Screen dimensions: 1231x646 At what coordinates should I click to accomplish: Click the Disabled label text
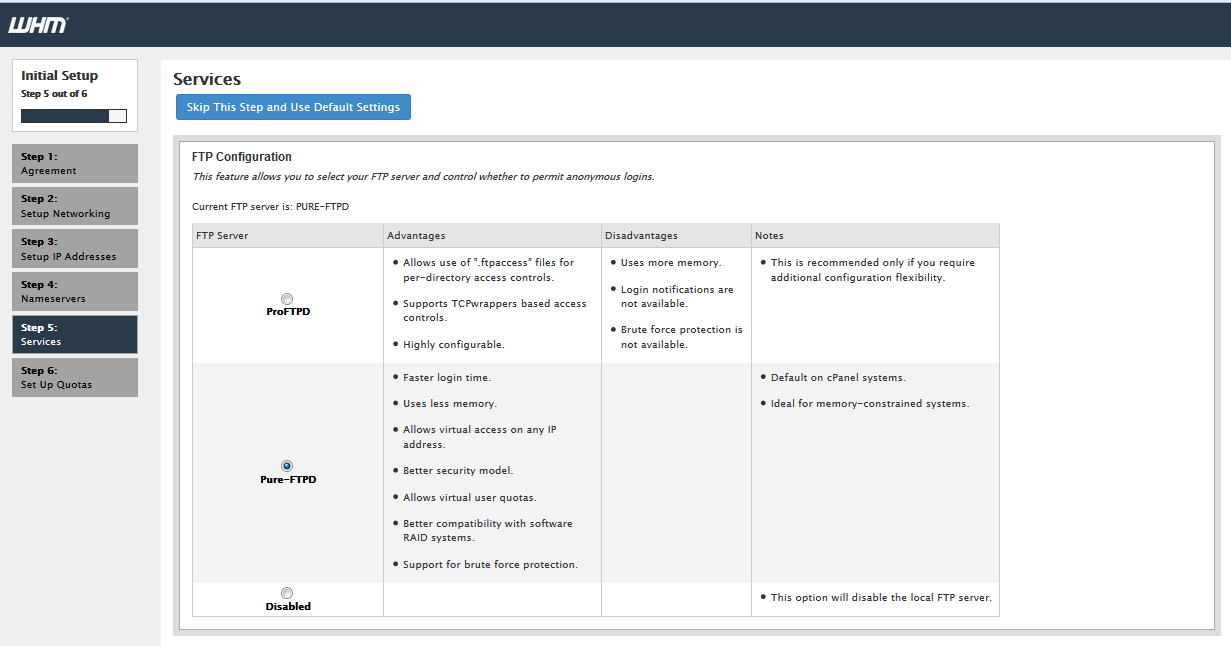288,606
